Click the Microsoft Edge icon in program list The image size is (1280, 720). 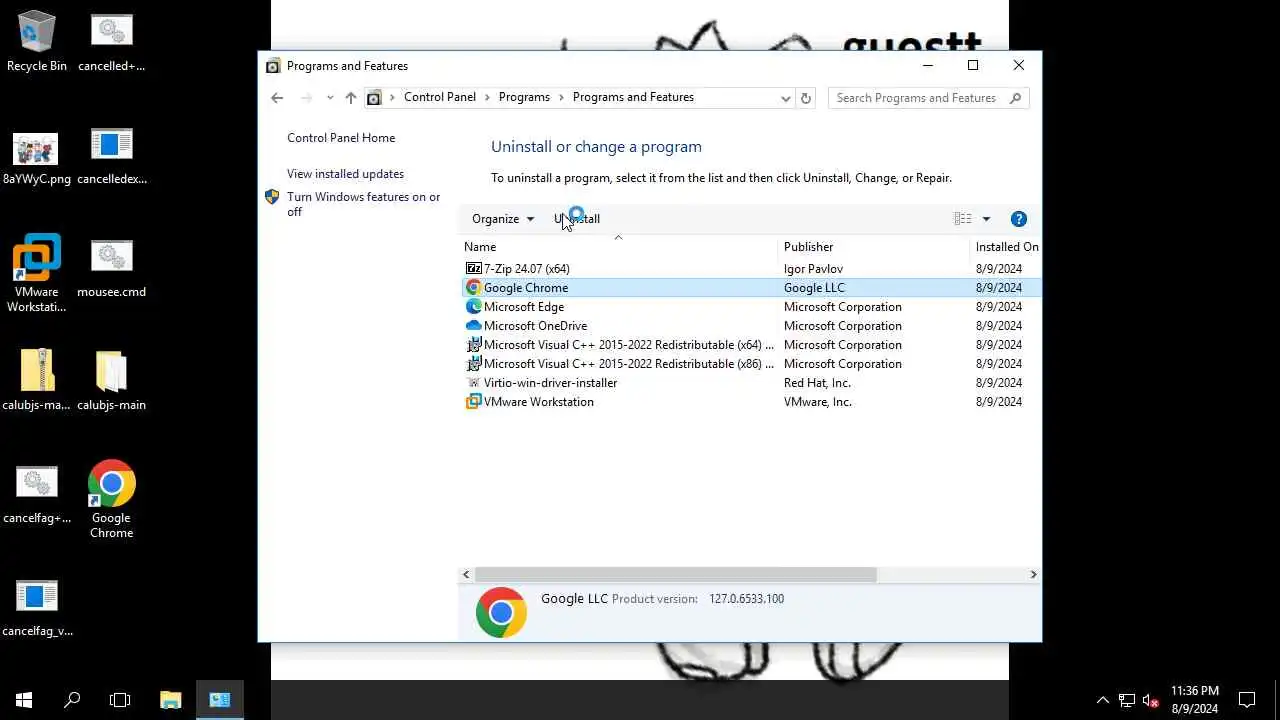473,306
